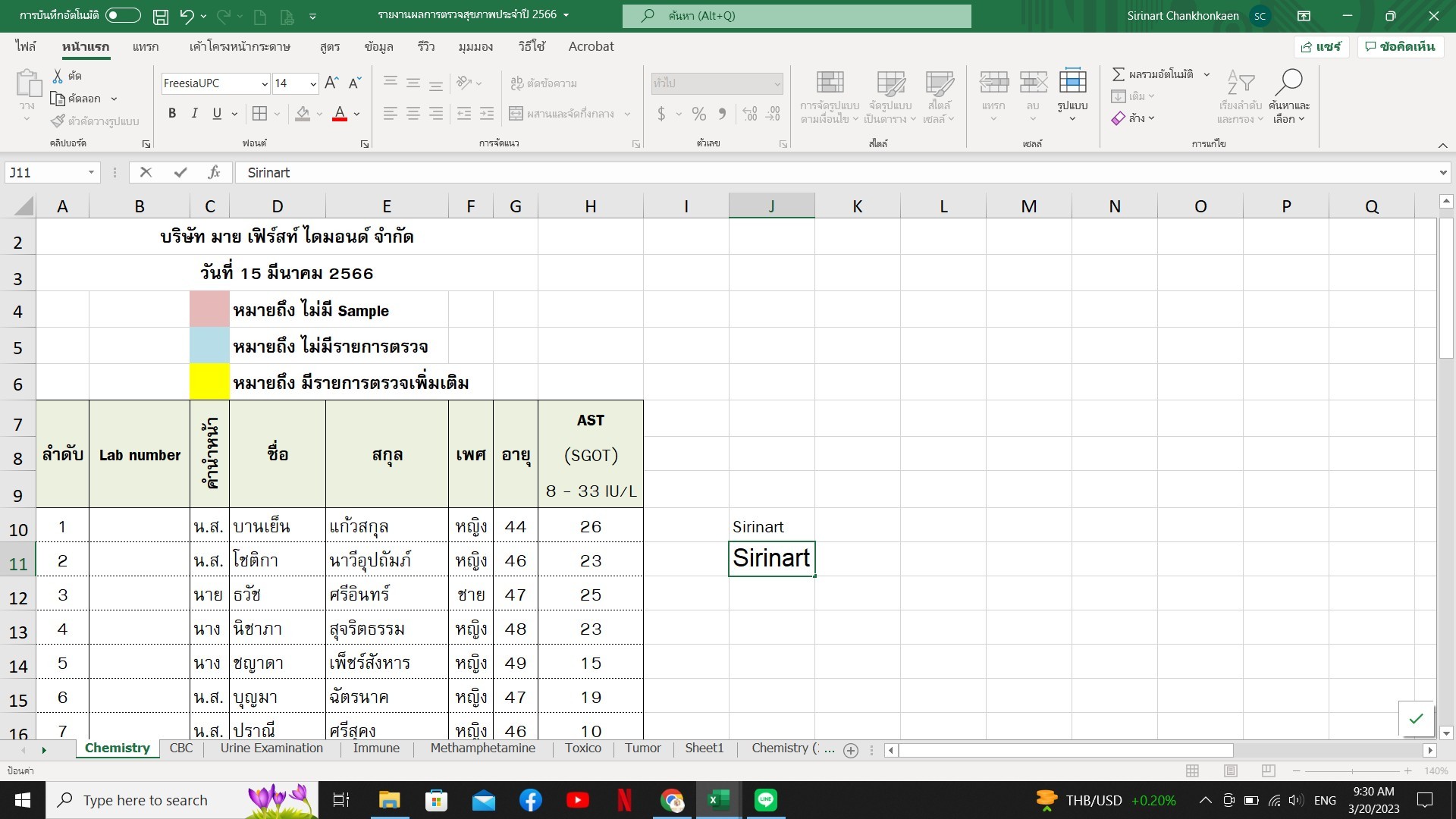1456x819 pixels.
Task: Click the Share button
Action: coord(1321,46)
